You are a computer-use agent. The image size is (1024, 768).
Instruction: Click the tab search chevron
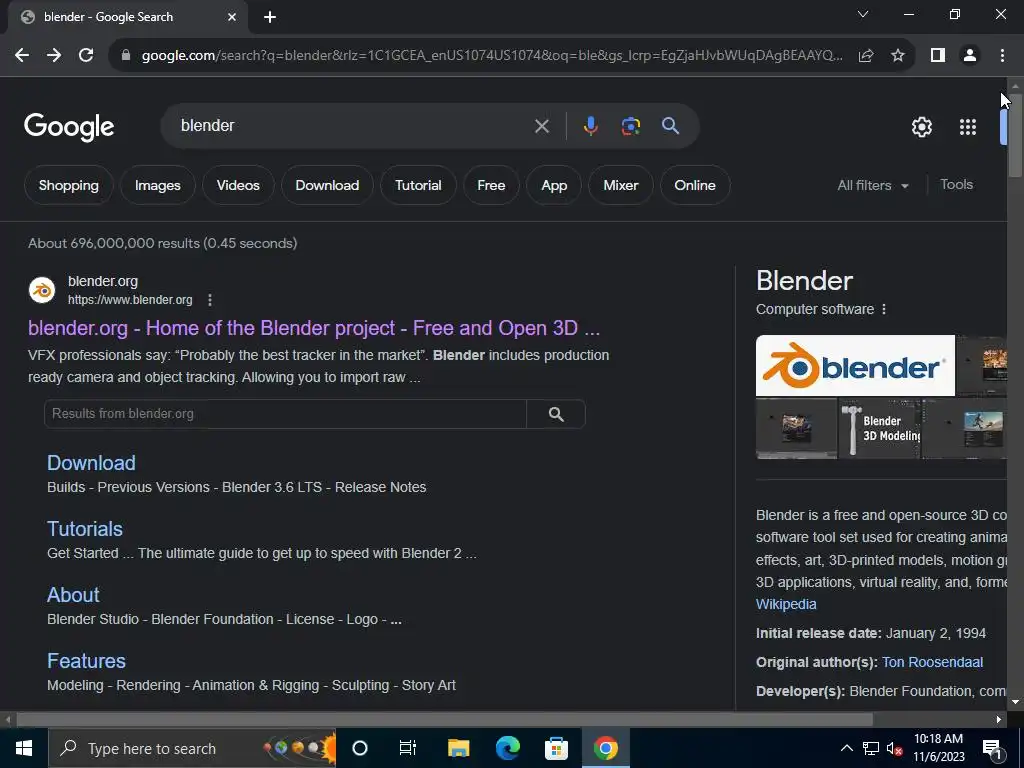[x=863, y=14]
